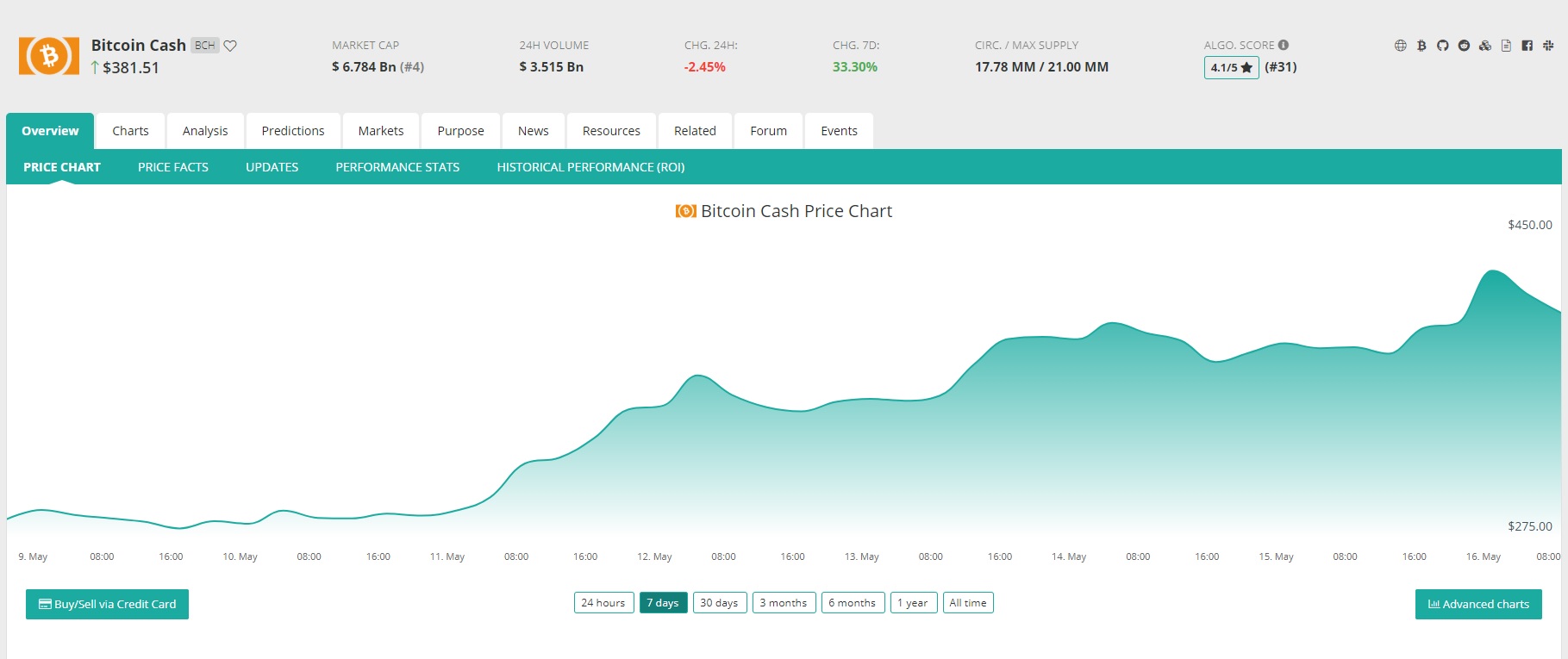
Task: Click the $ 3.515 Bn volume value
Action: coord(552,67)
